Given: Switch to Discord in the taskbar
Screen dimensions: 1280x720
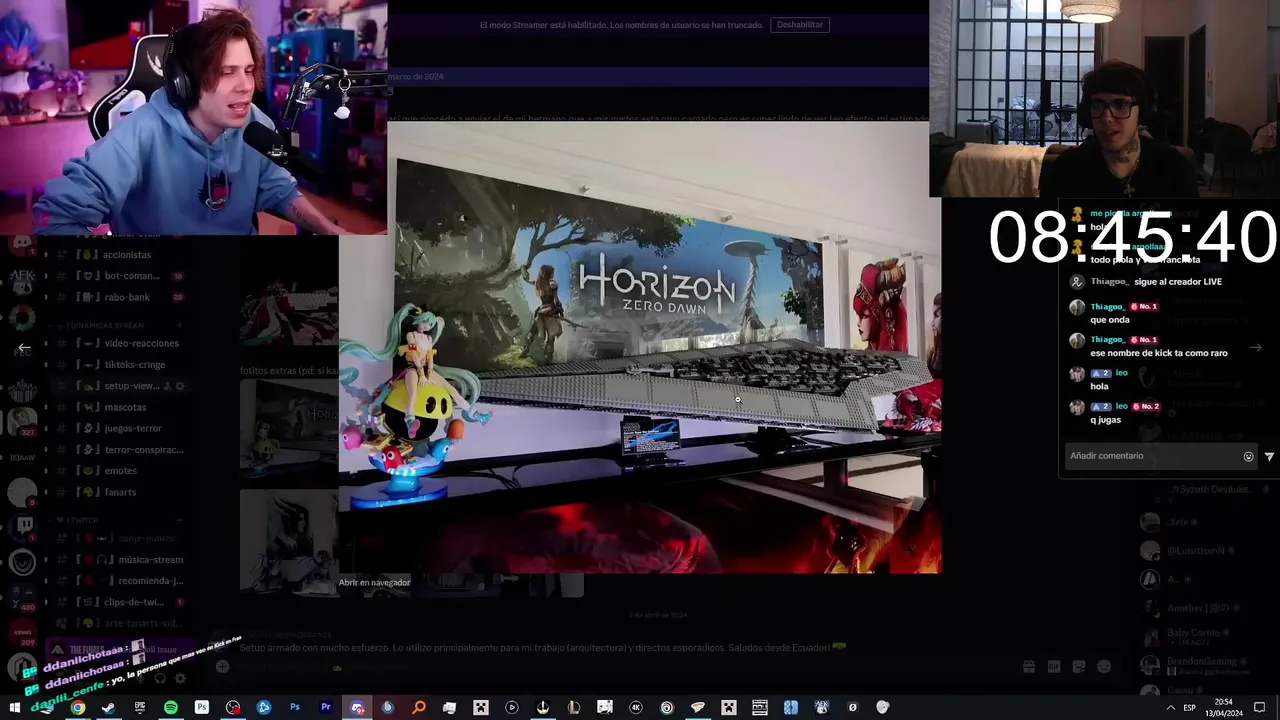Looking at the screenshot, I should click(x=357, y=708).
